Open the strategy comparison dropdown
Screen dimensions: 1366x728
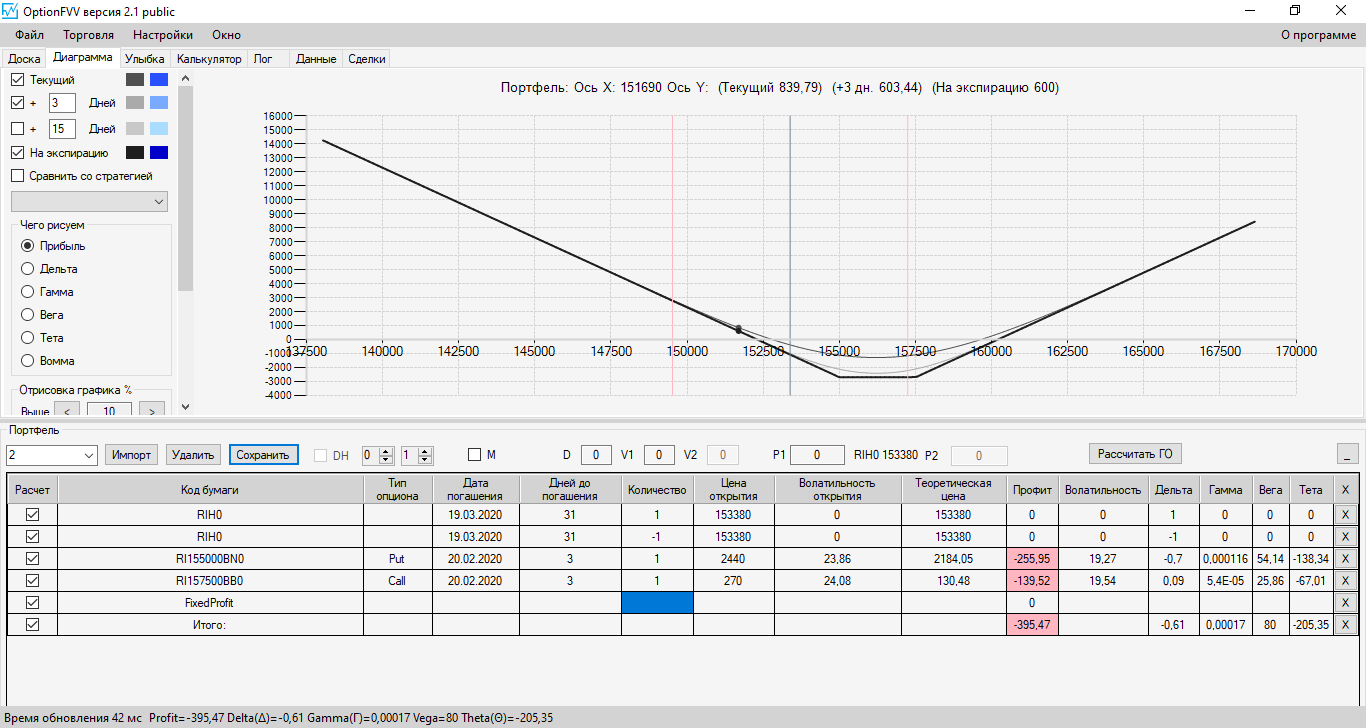pos(89,201)
